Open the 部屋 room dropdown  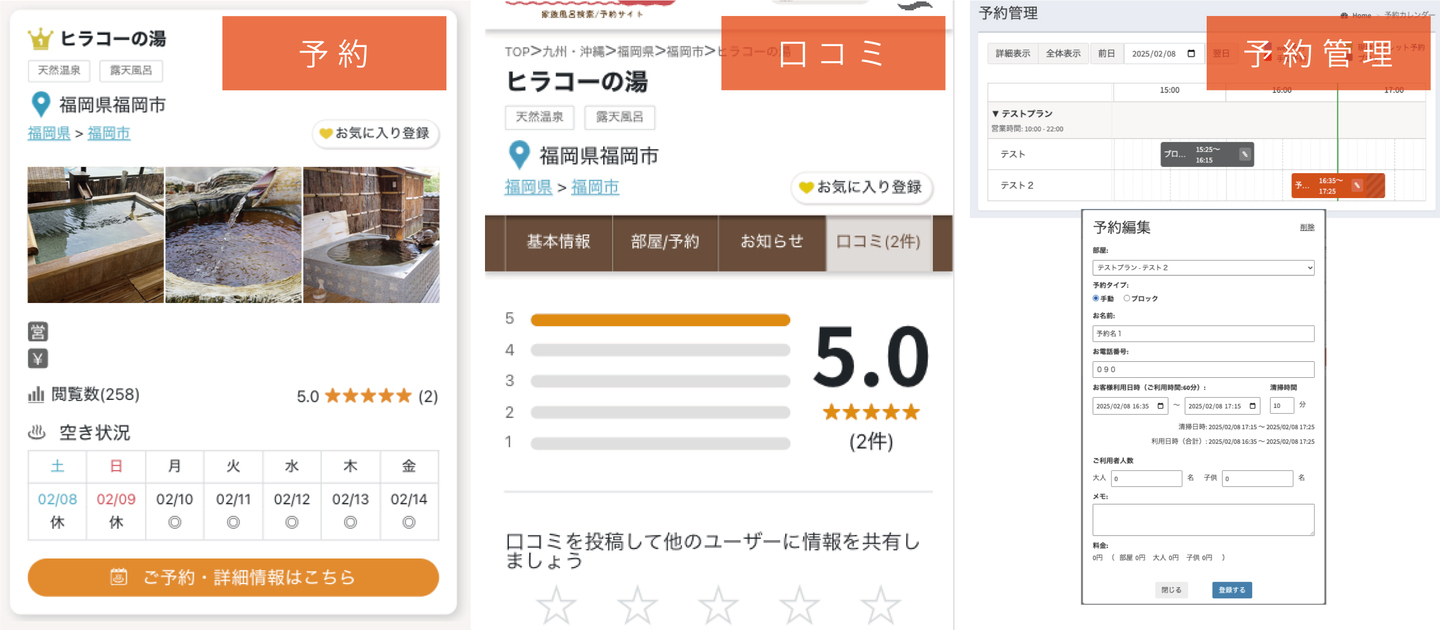point(1203,268)
